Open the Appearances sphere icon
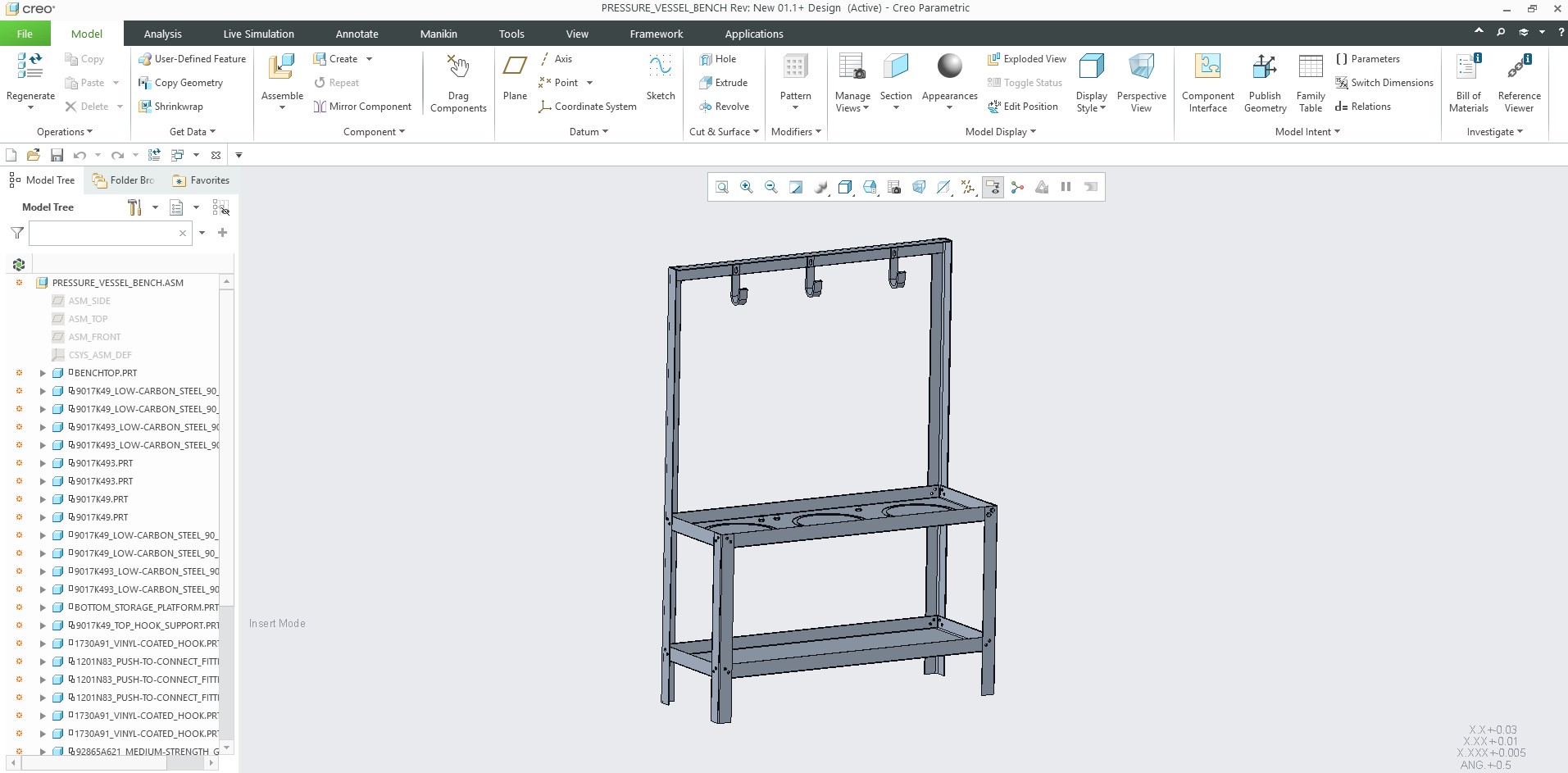 tap(949, 66)
